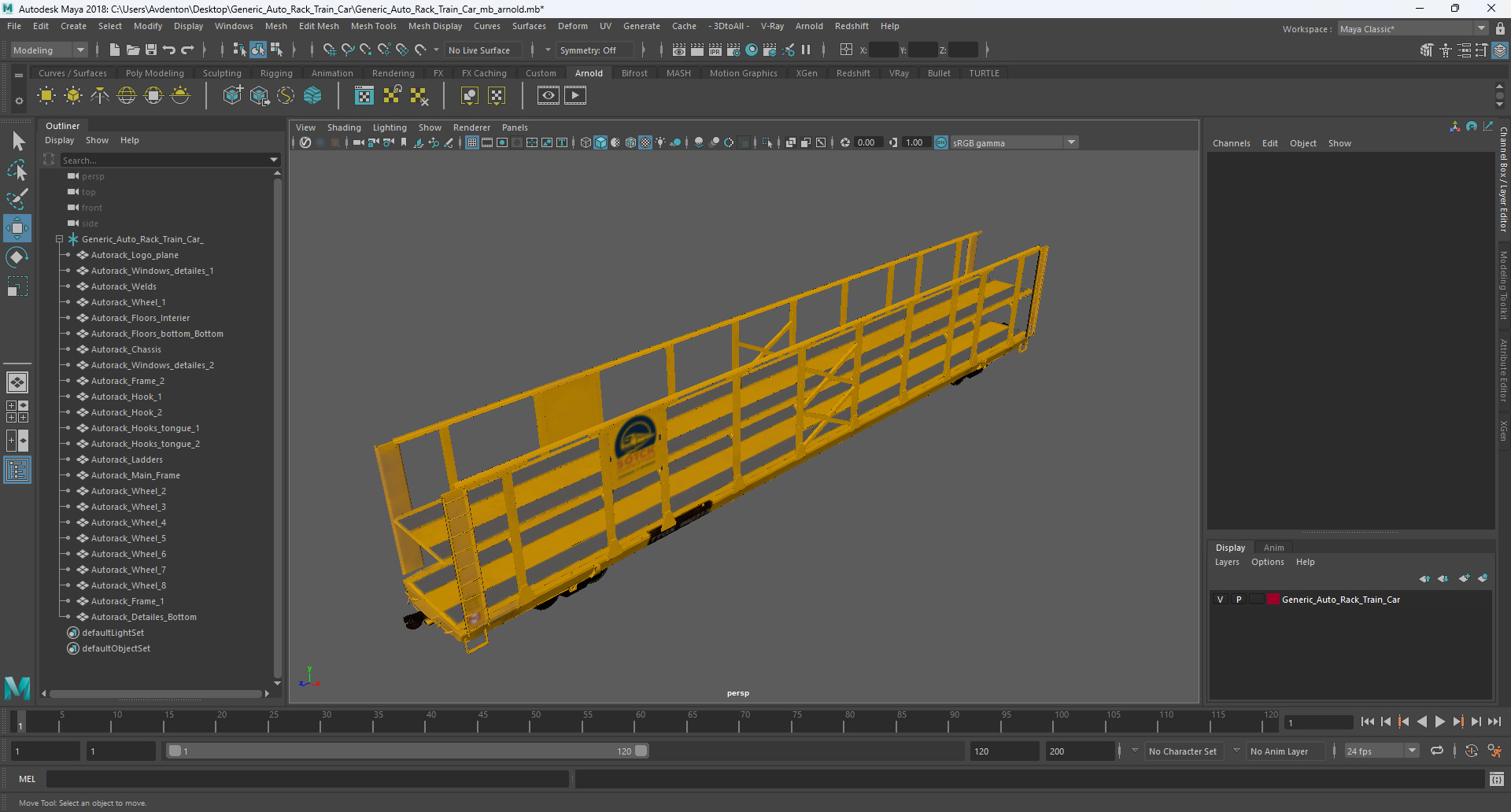The image size is (1511, 812).
Task: Click the Arnold physical sky shelf icon
Action: pyautogui.click(x=180, y=96)
